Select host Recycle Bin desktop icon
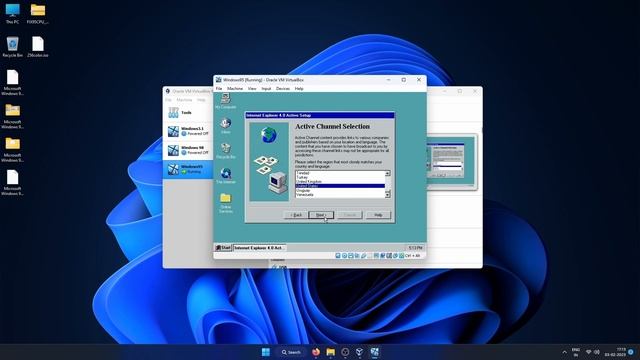The height and width of the screenshot is (360, 640). [x=12, y=47]
